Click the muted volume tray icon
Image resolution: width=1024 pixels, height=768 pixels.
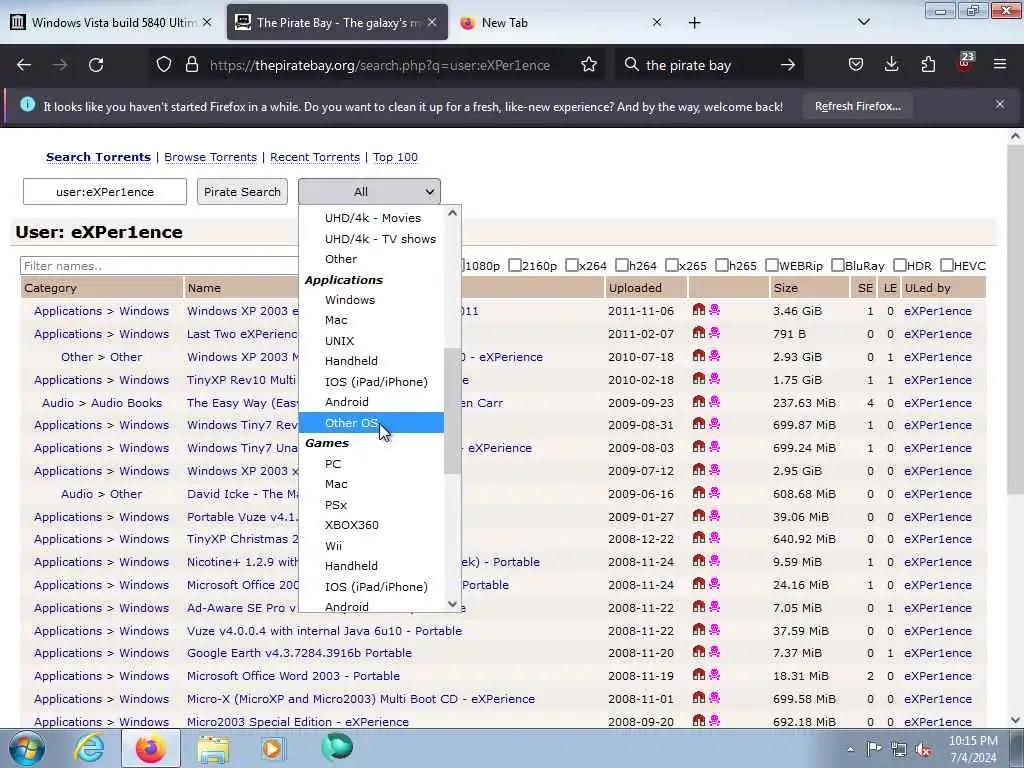coord(923,750)
